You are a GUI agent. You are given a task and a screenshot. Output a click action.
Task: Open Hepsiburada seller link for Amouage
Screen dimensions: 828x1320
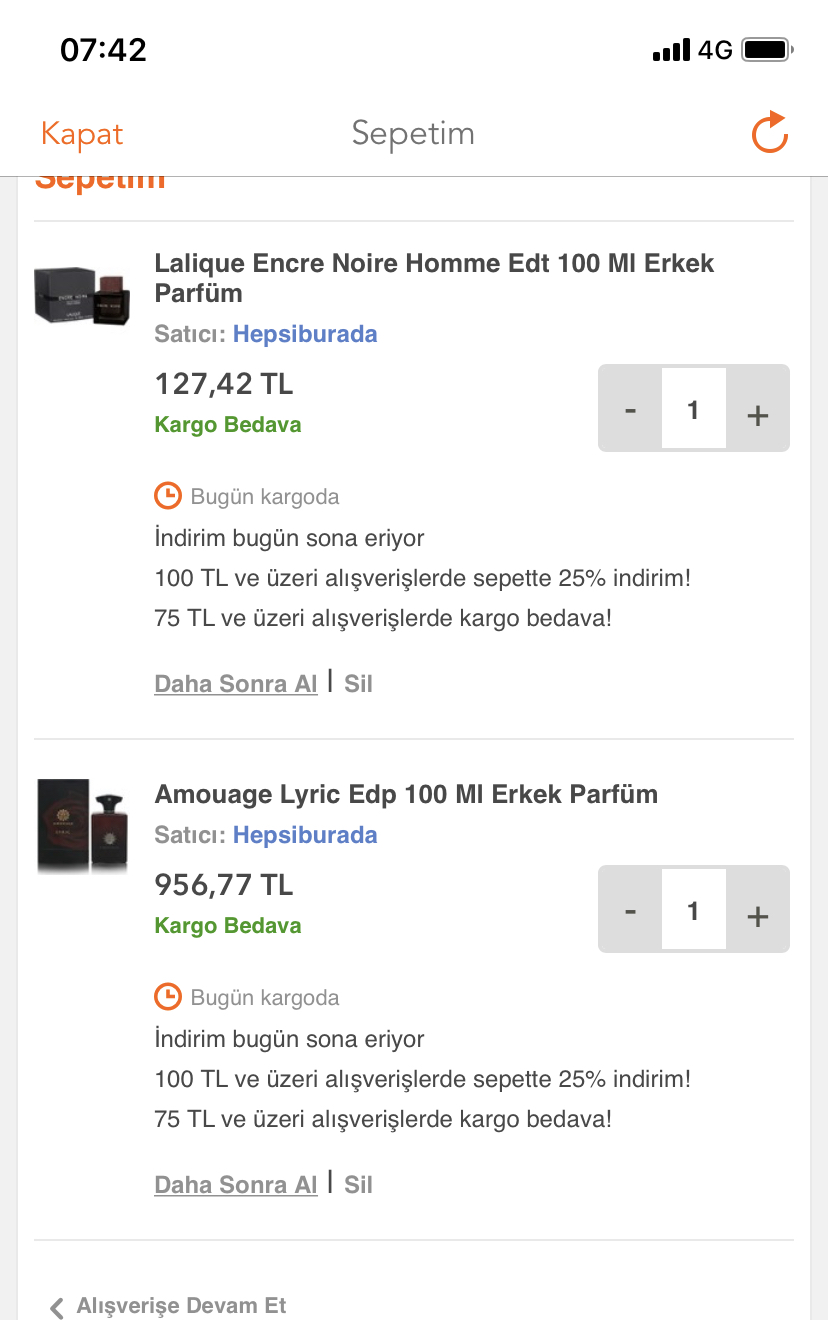[305, 835]
